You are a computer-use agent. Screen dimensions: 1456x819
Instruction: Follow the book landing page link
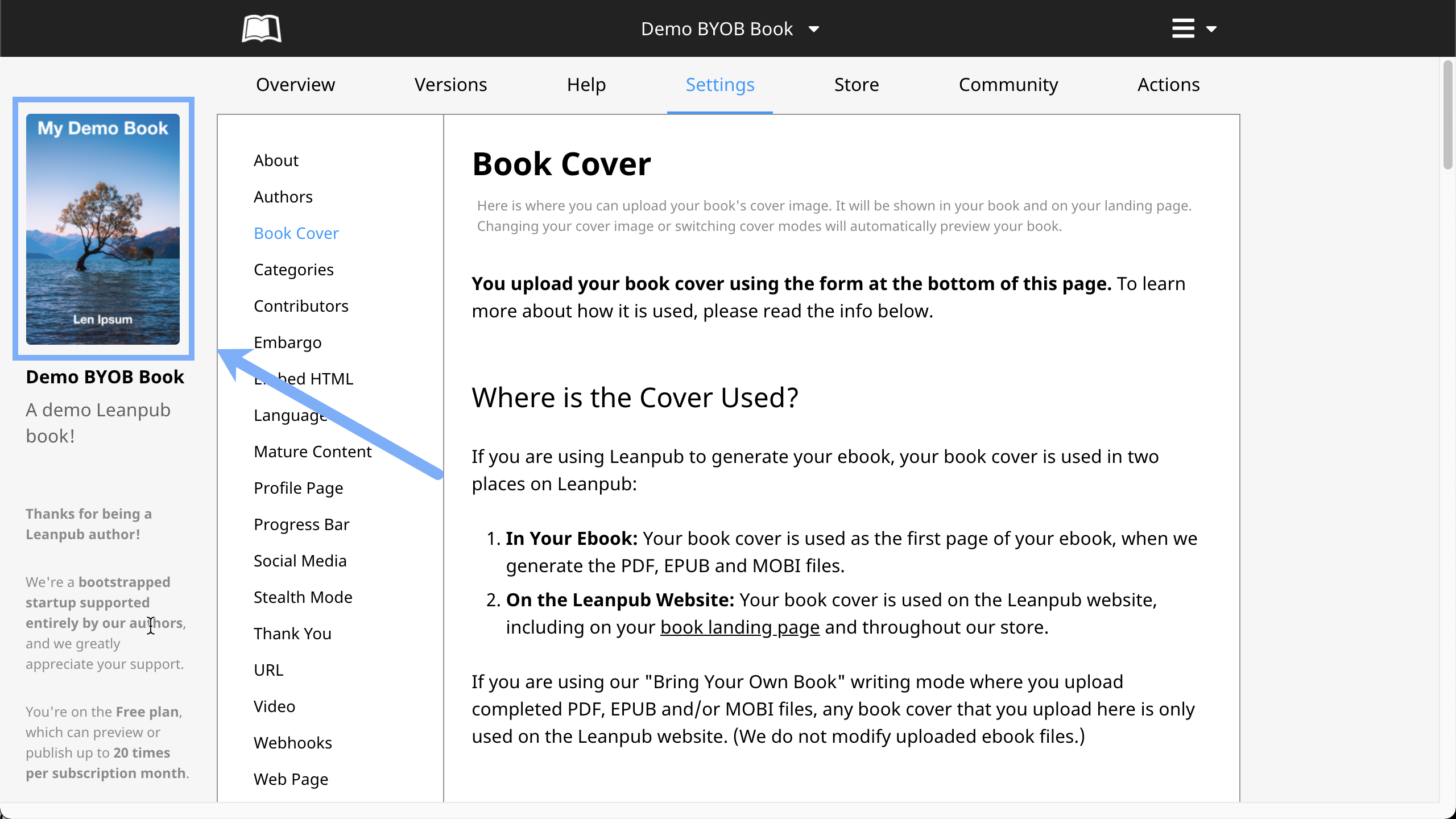(739, 627)
